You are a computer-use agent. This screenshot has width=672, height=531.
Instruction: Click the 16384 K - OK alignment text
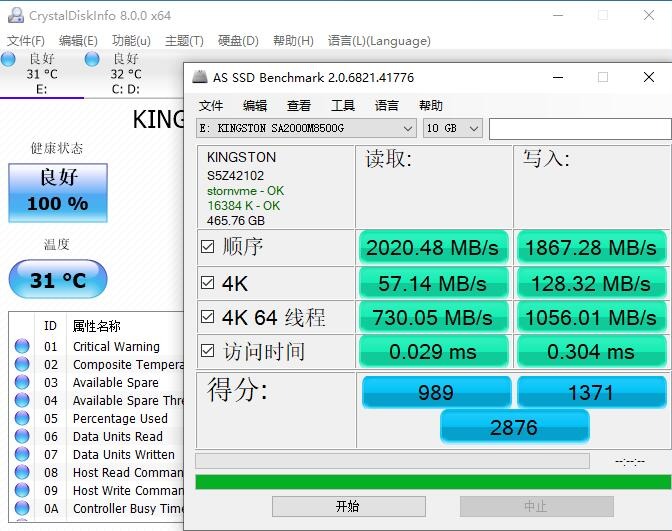(x=243, y=206)
